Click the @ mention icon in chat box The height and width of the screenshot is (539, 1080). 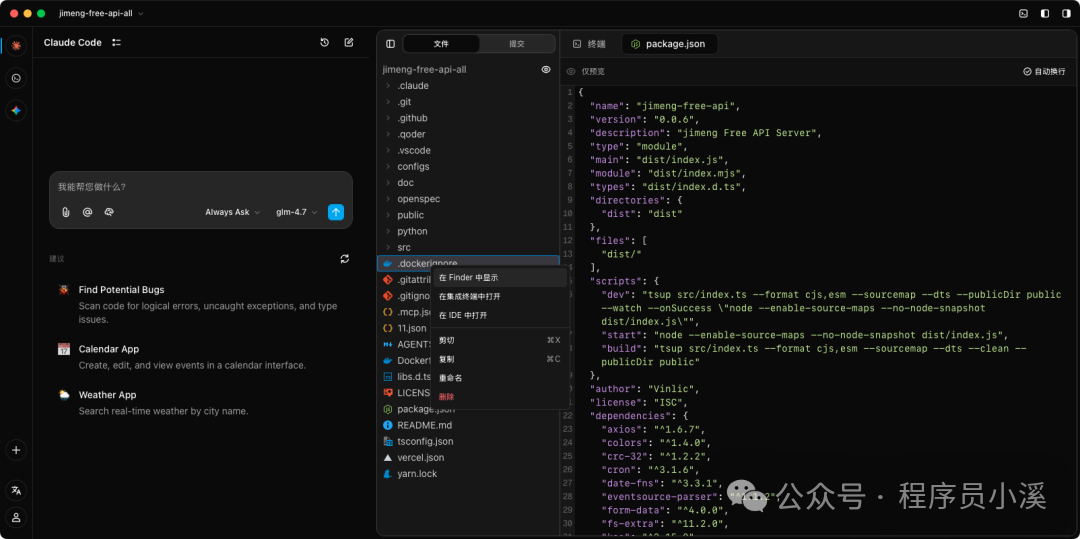click(x=87, y=212)
